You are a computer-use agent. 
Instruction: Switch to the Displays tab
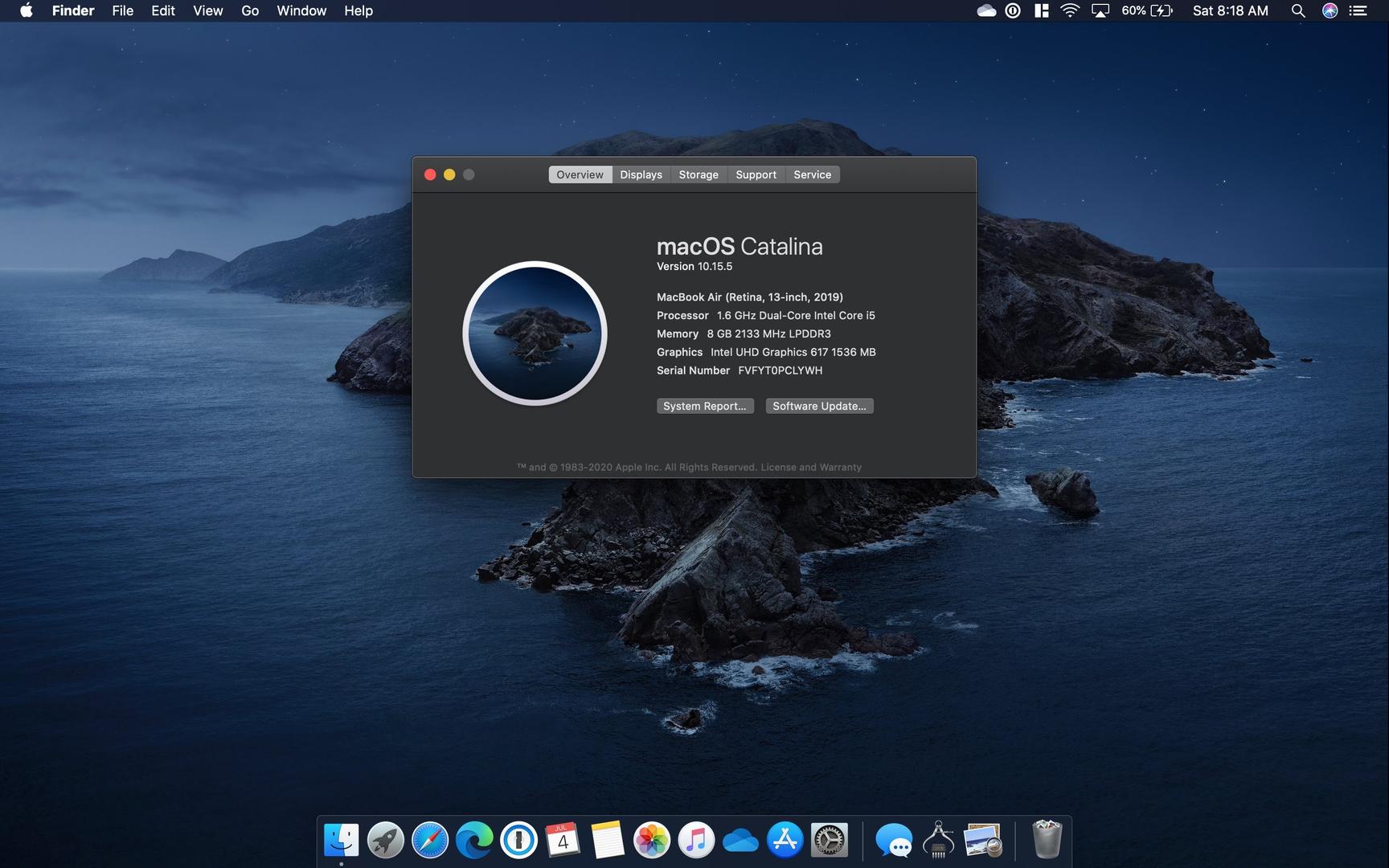pyautogui.click(x=641, y=174)
